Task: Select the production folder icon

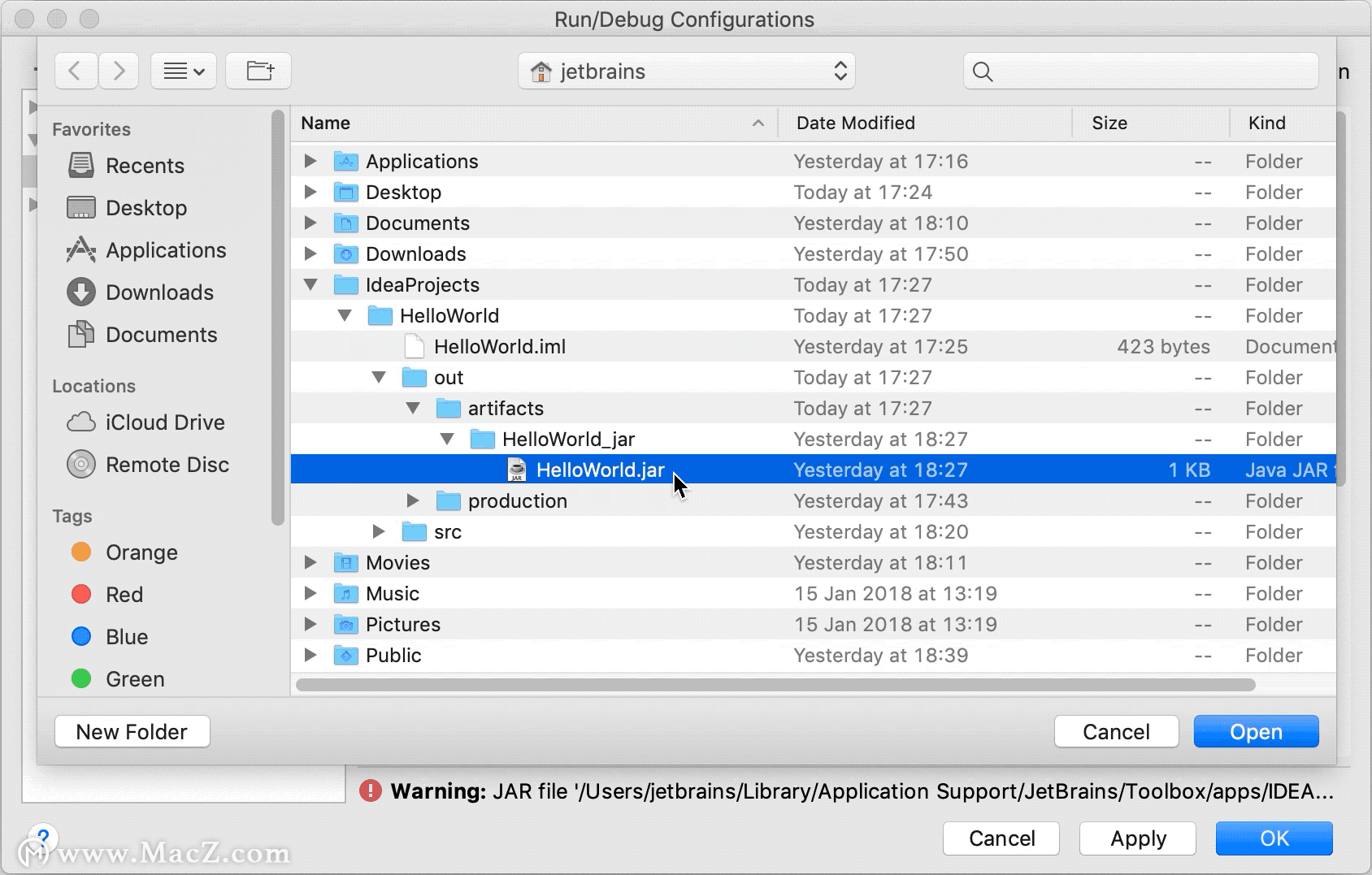Action: coord(449,500)
